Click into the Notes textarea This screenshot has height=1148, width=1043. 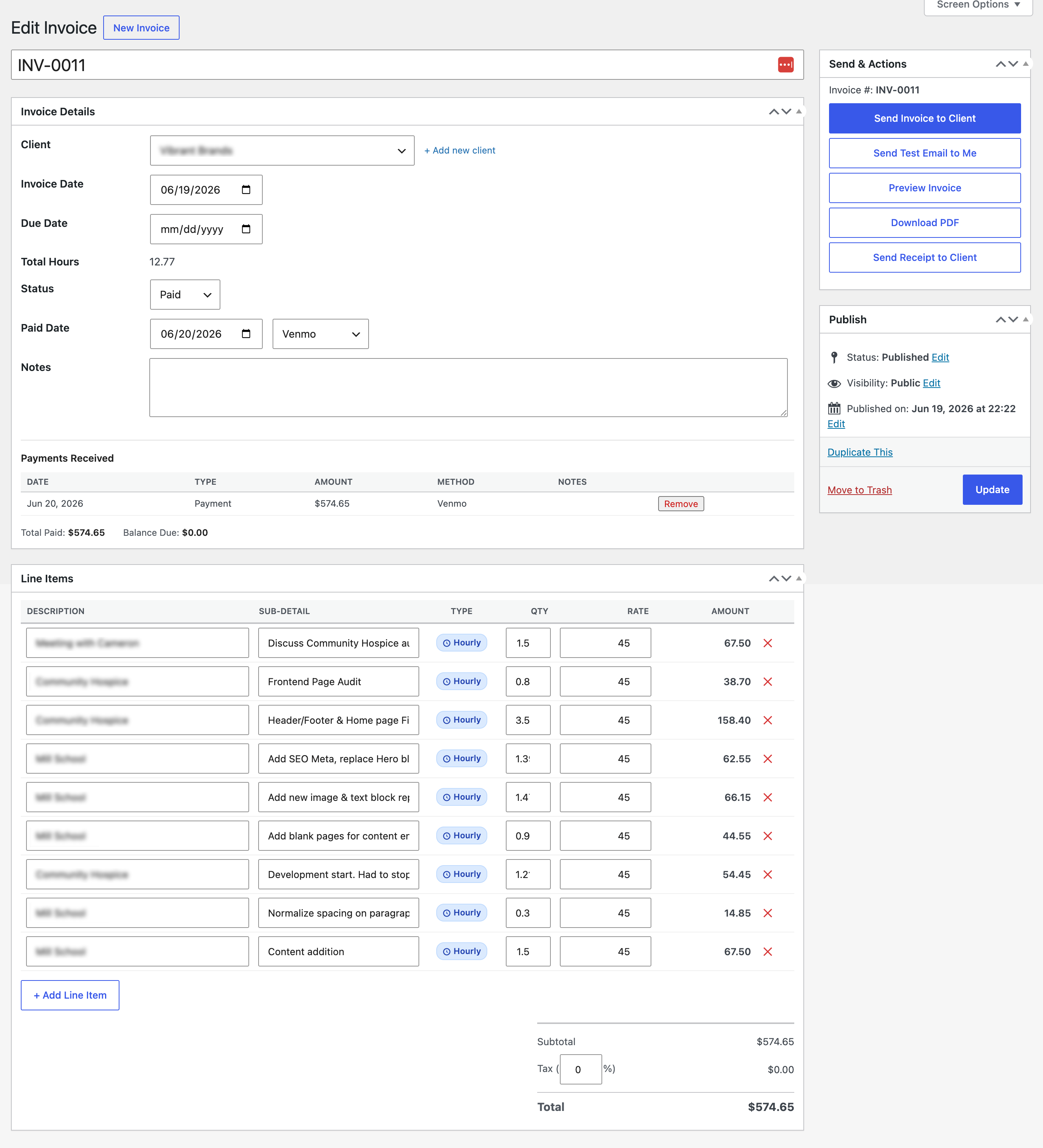(x=468, y=388)
